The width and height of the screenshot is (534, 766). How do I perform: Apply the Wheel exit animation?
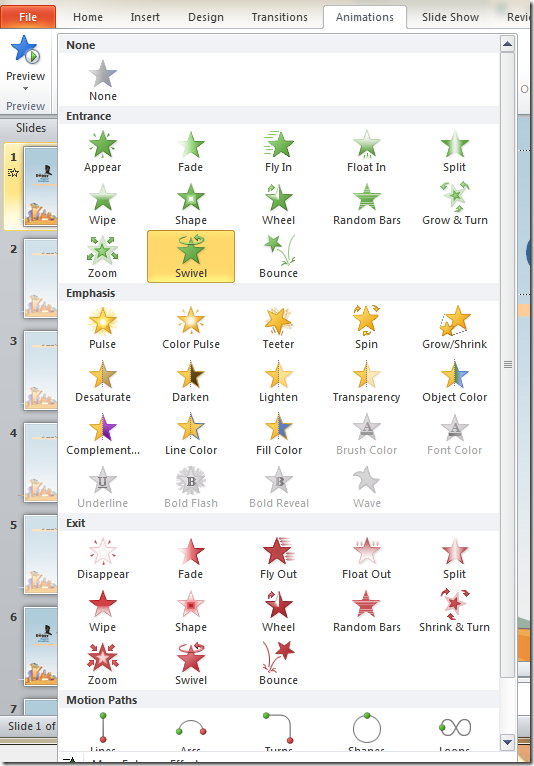pyautogui.click(x=278, y=611)
